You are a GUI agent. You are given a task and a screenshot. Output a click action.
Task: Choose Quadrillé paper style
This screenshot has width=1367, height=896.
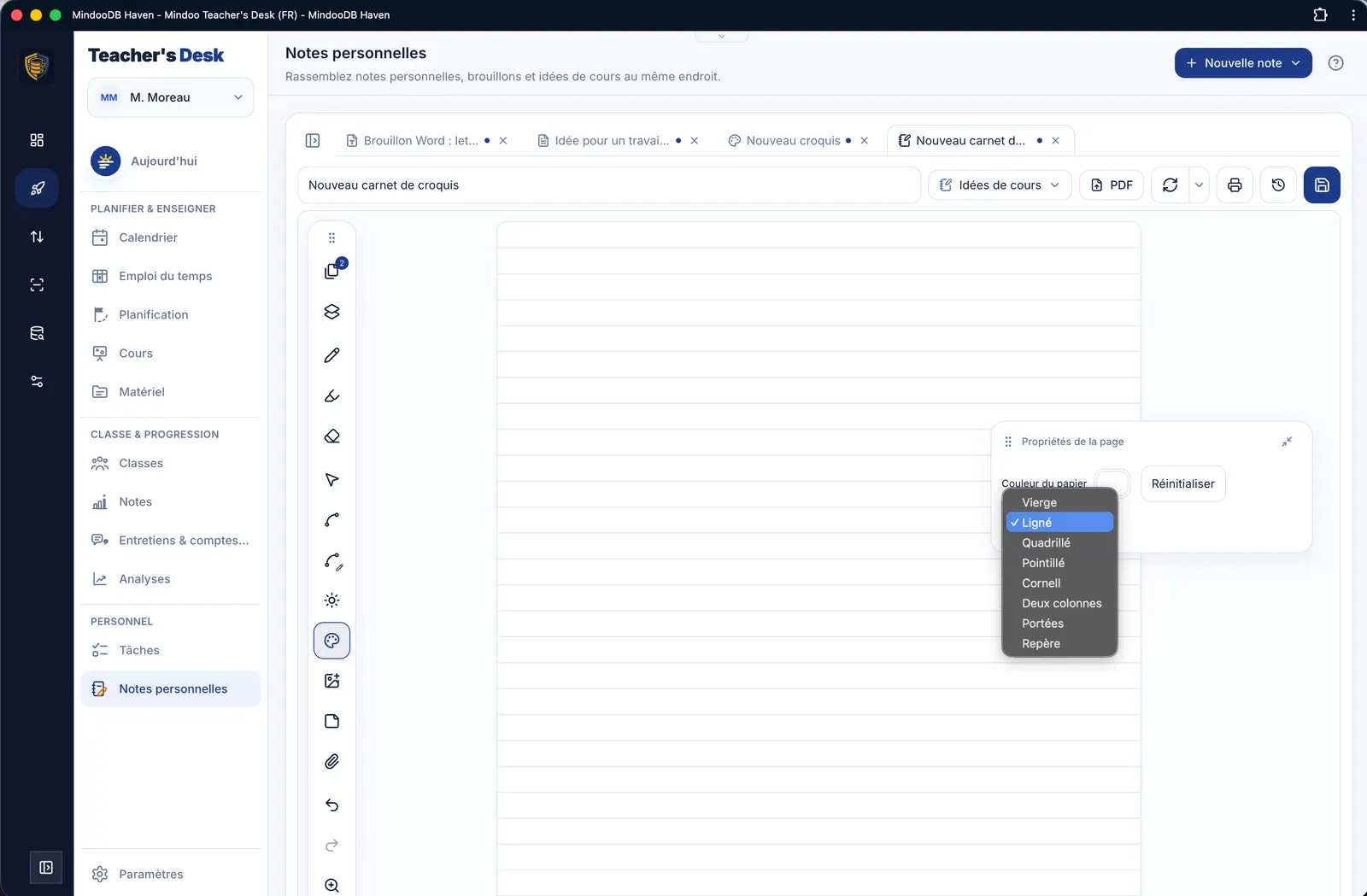(1059, 542)
